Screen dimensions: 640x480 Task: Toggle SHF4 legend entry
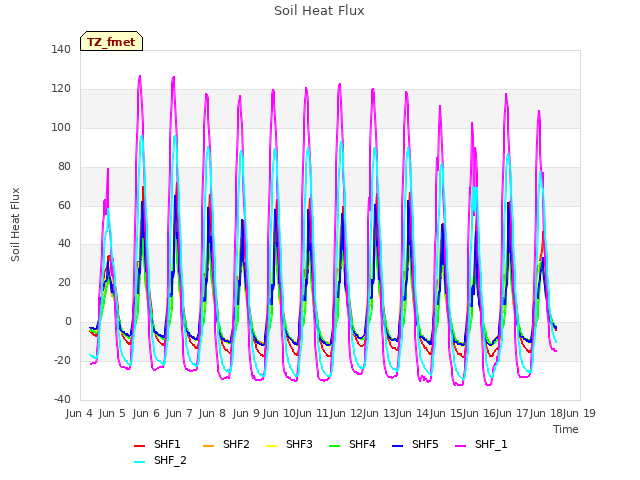tap(352, 444)
